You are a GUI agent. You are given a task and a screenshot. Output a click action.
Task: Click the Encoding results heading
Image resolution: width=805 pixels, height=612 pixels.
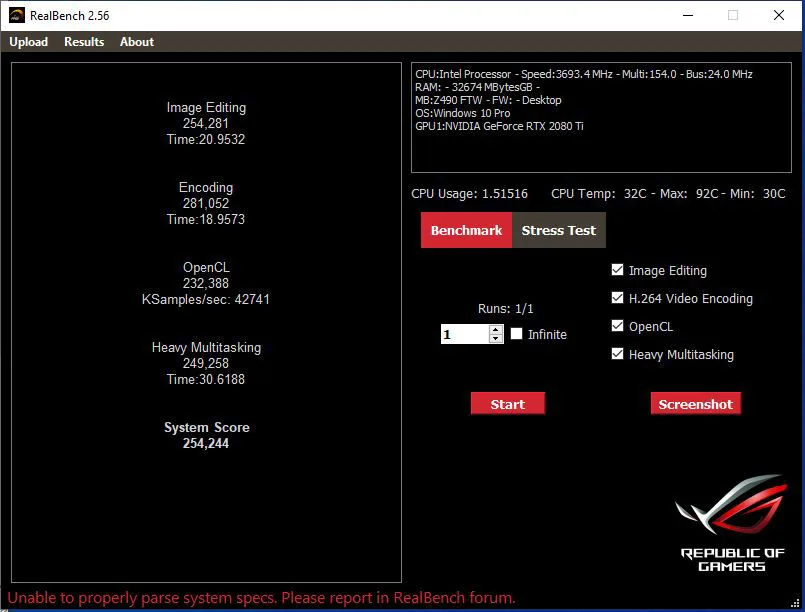206,187
